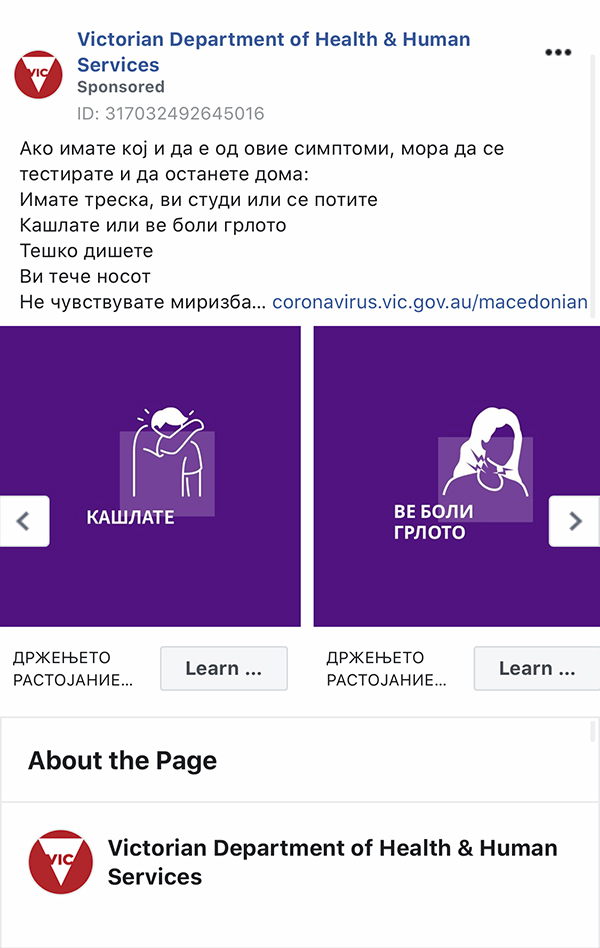Open page name in About the Page section
This screenshot has width=600, height=948.
333,862
